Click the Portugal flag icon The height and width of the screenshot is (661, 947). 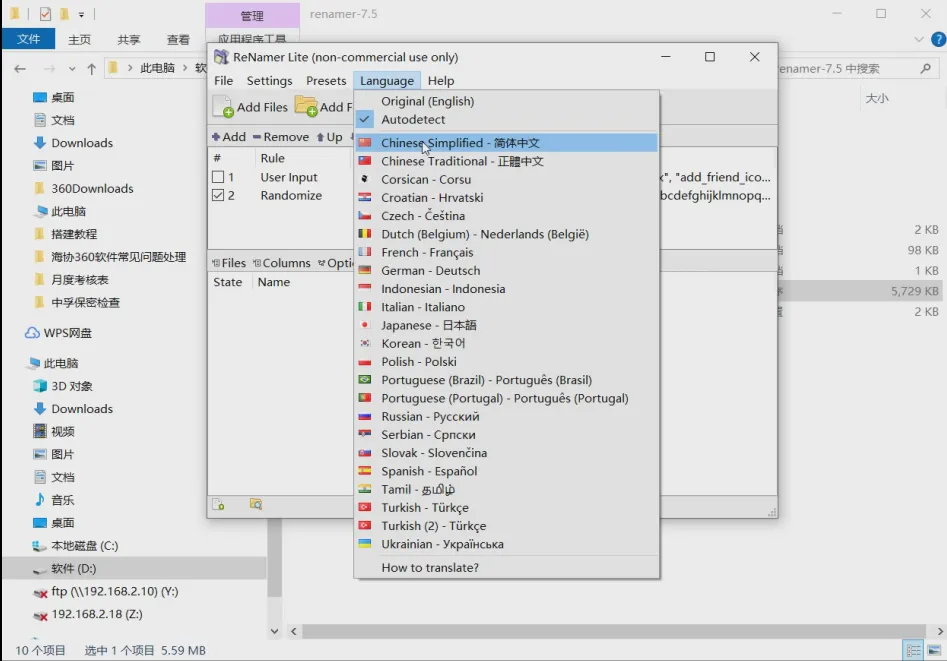coord(364,398)
